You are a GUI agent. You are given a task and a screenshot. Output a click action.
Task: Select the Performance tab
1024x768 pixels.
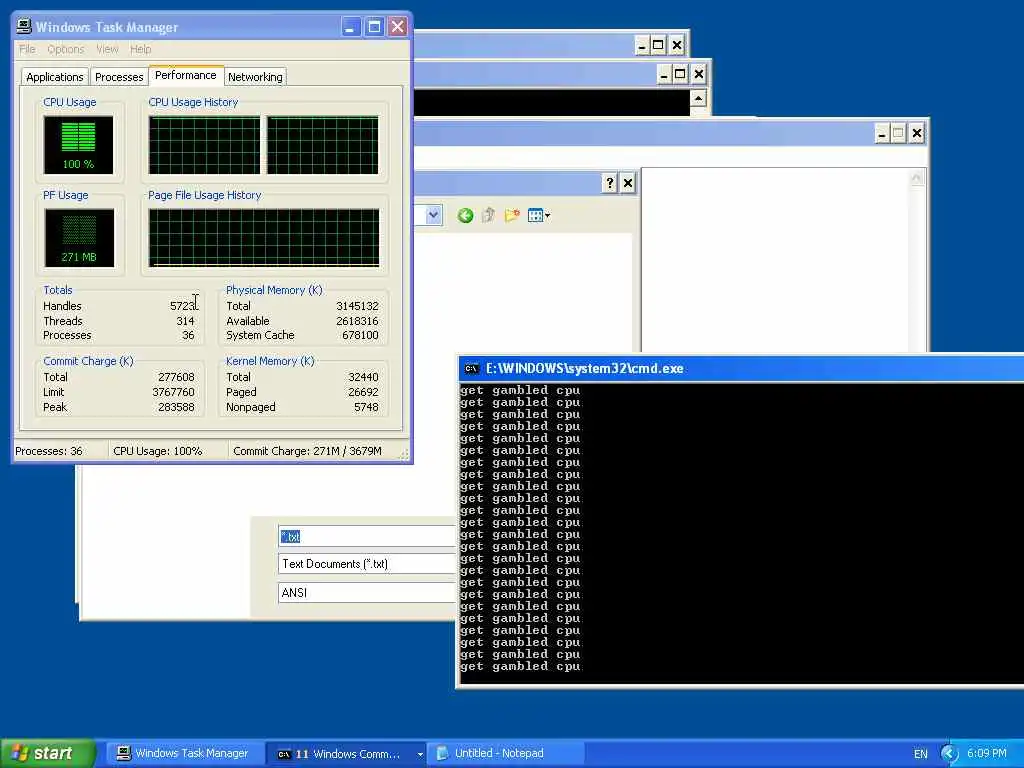point(185,75)
